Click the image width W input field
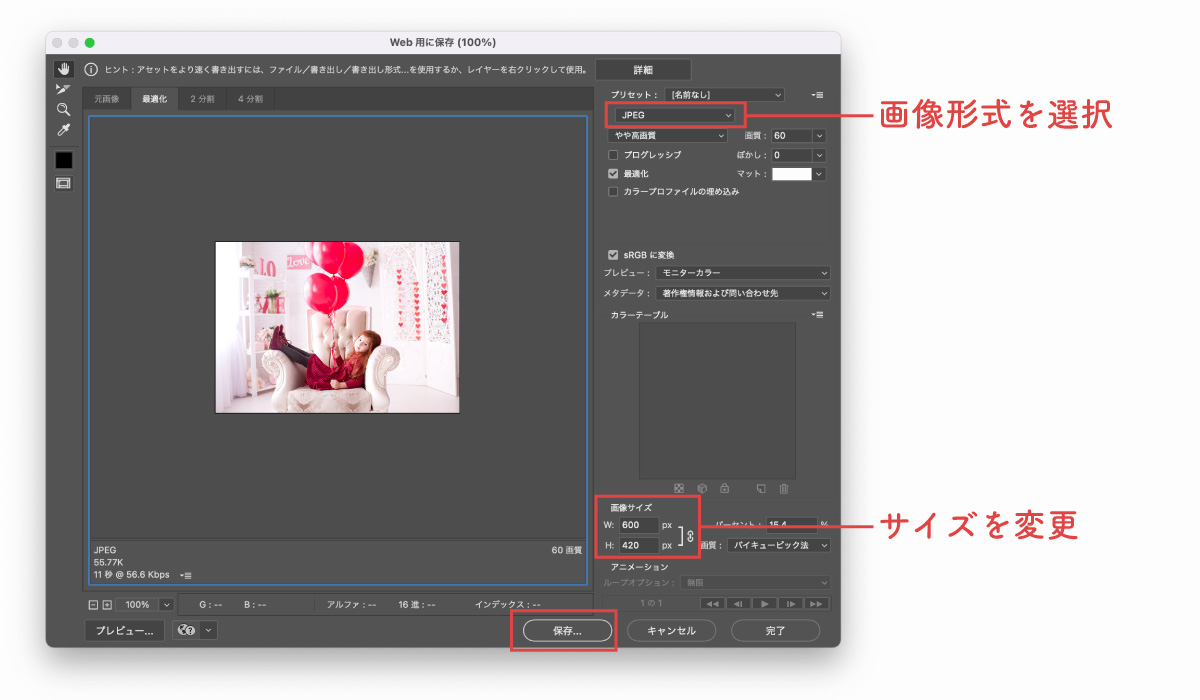 tap(638, 525)
